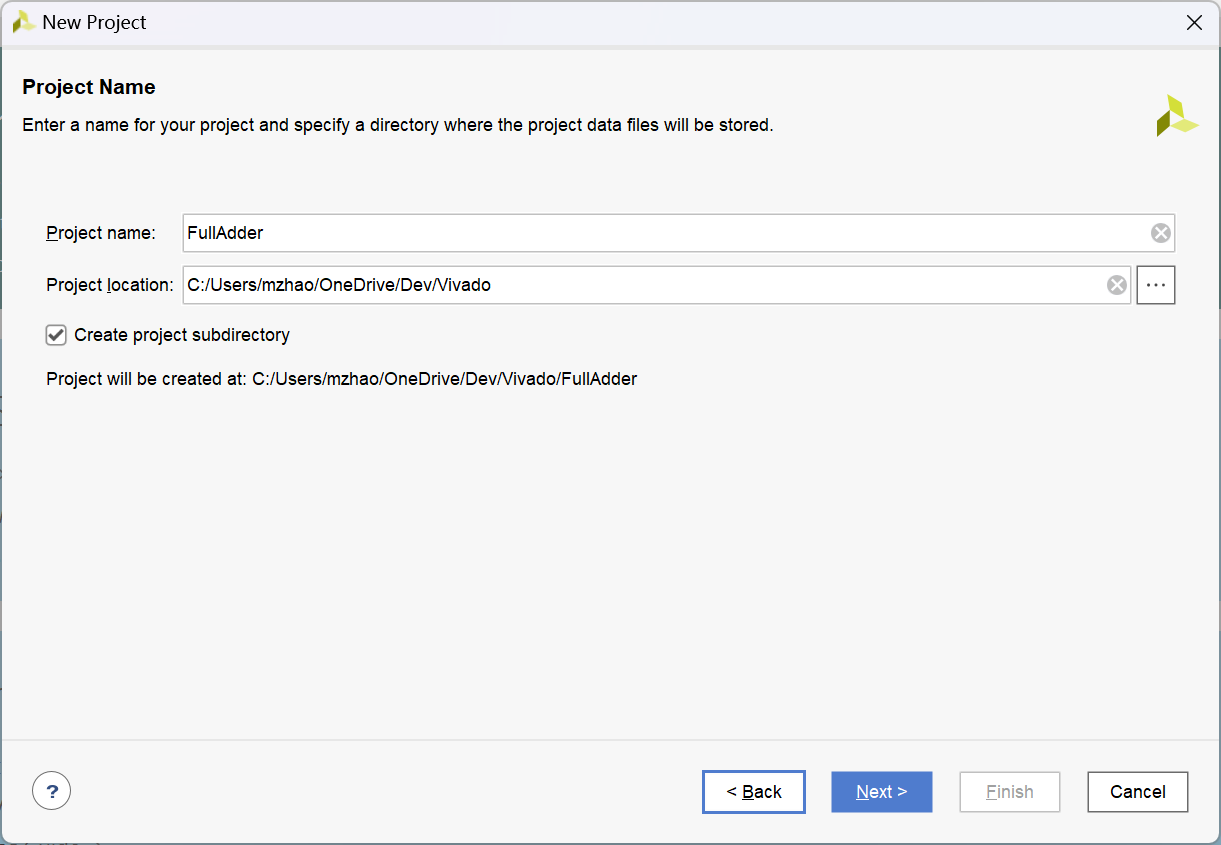Cancel the New Project wizard
1221x845 pixels.
(1137, 792)
